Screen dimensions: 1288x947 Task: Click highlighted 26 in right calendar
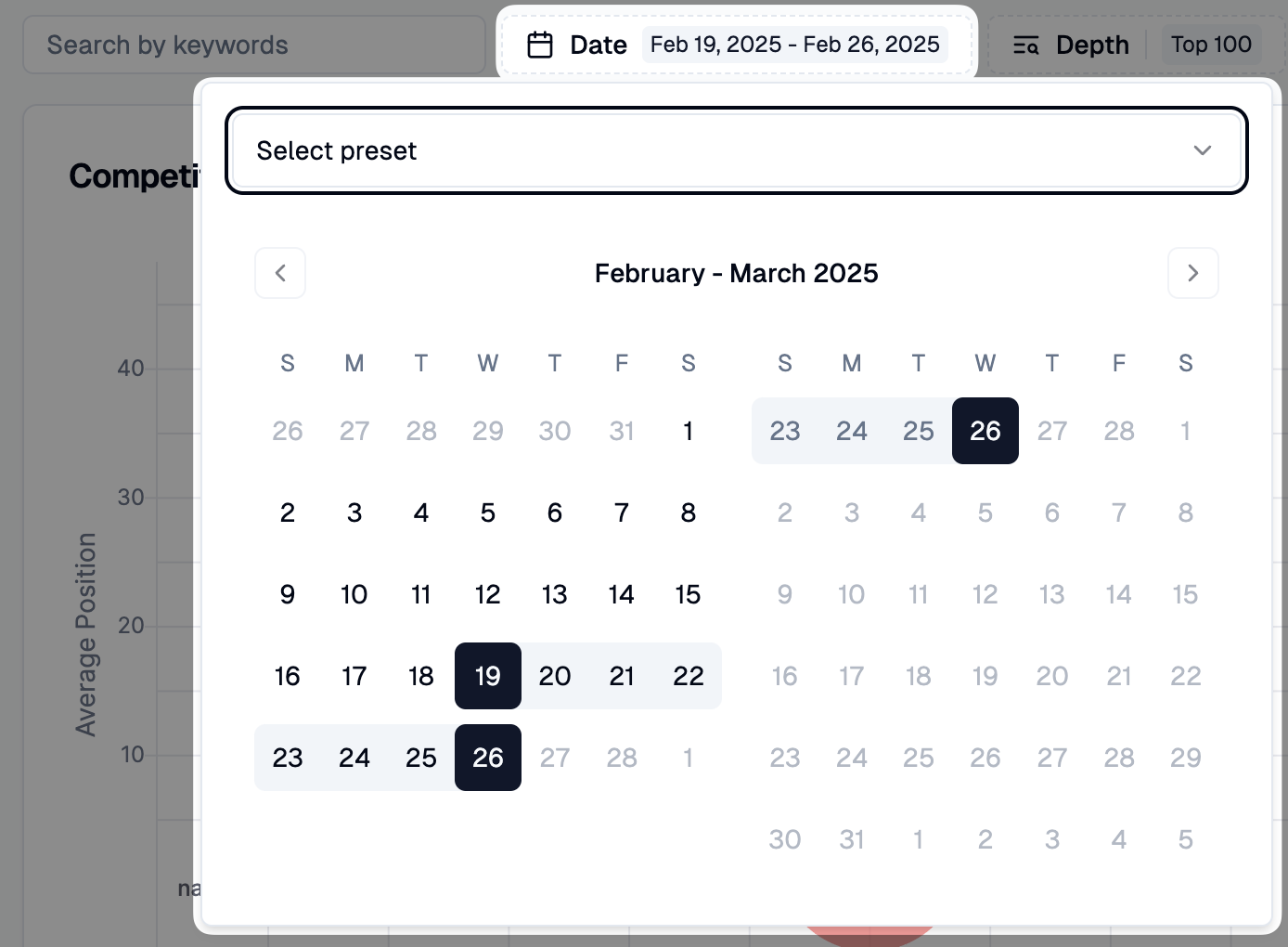pos(985,431)
